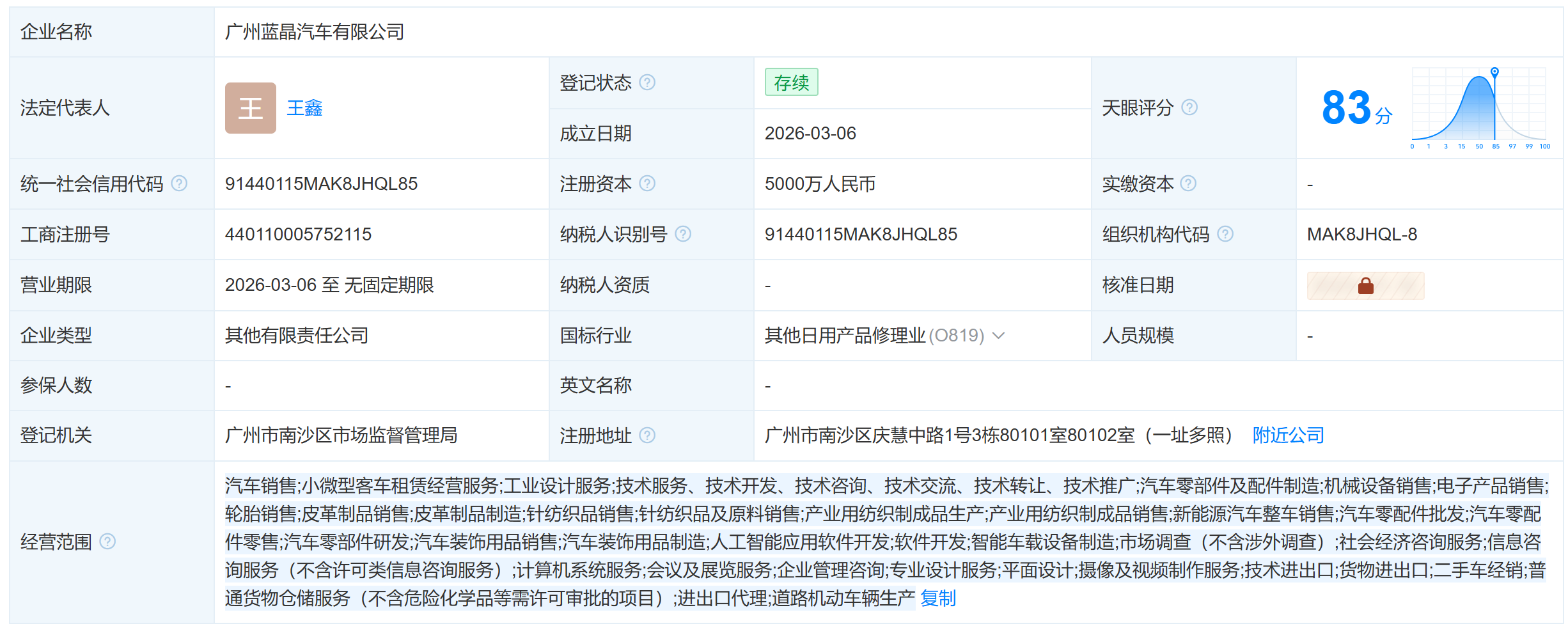Click help icon beside 天眼评分
Screen dimensions: 1568x633
point(1189,107)
